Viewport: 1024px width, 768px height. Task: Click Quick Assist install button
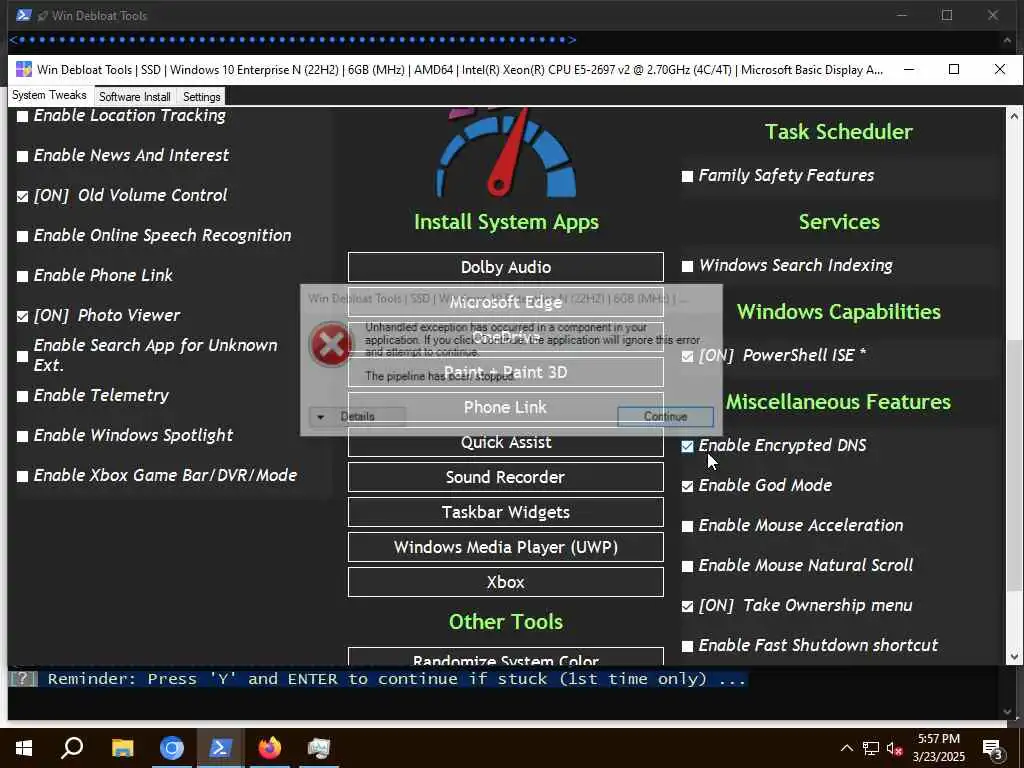point(505,442)
